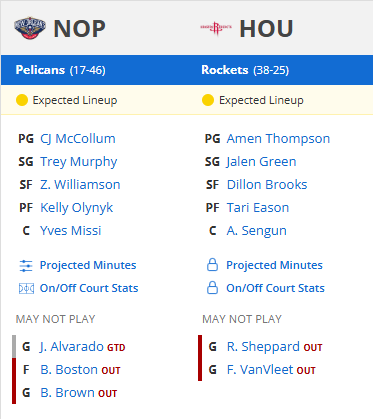Image resolution: width=373 pixels, height=419 pixels.
Task: Click the Pelicans (17-46) team header
Action: tap(60, 70)
